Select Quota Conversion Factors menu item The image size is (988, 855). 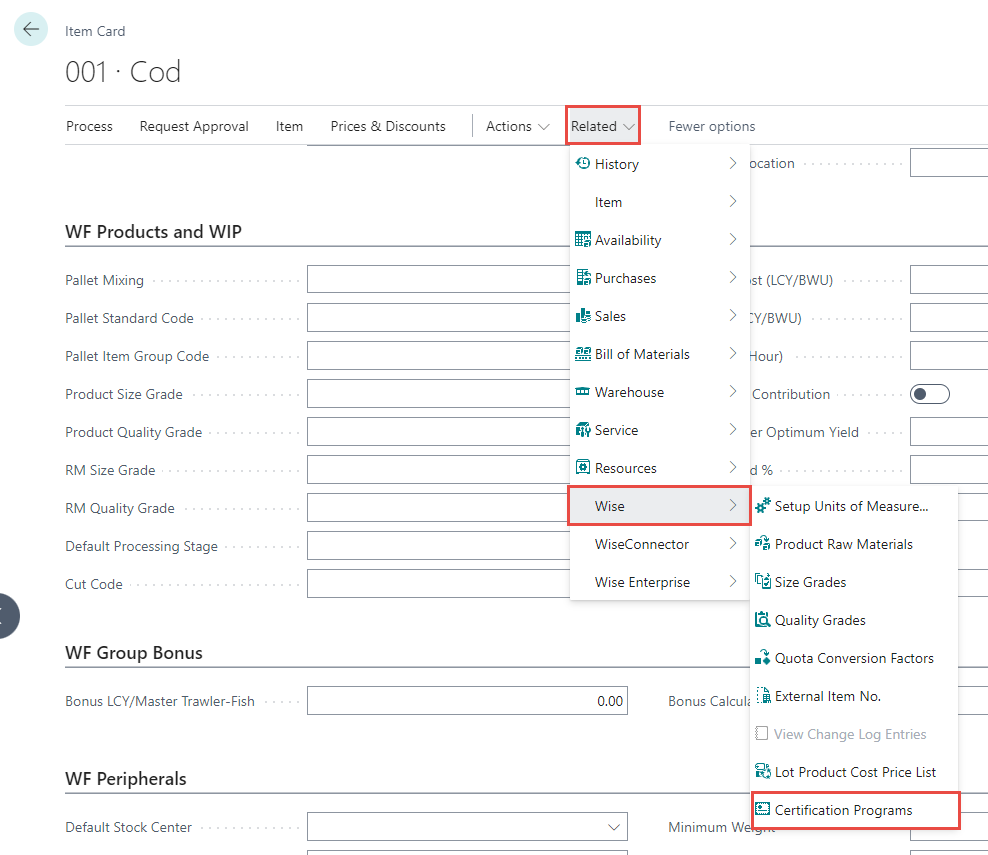(853, 658)
